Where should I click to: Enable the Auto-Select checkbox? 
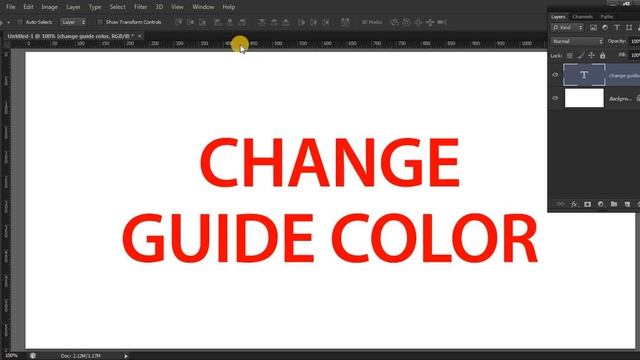coord(20,22)
